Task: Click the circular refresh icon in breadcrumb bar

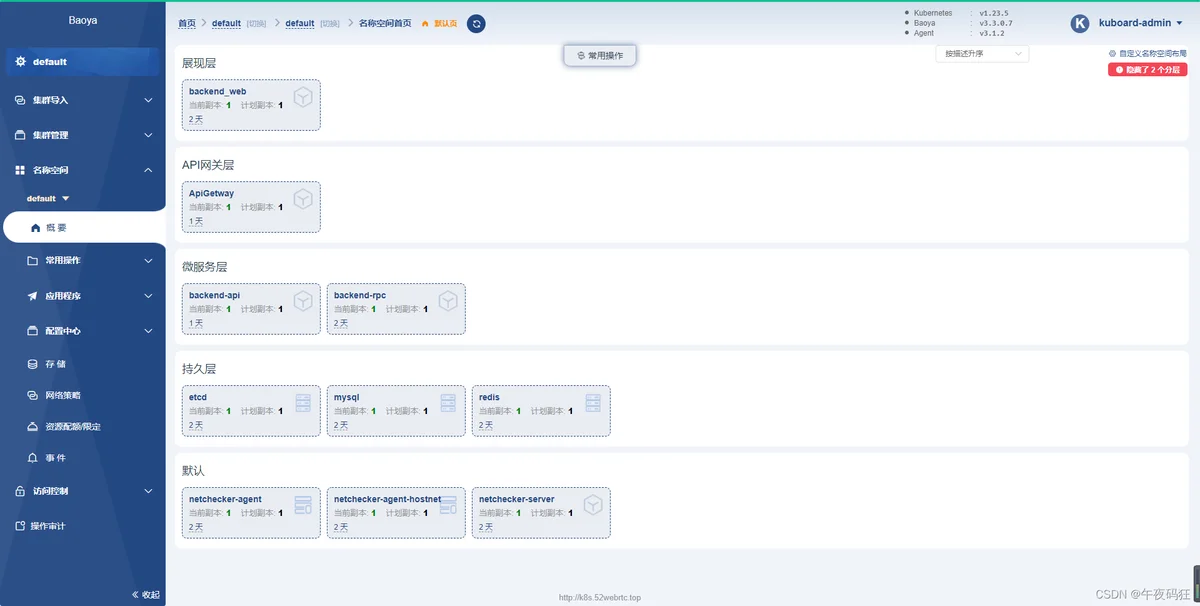Action: tap(476, 23)
